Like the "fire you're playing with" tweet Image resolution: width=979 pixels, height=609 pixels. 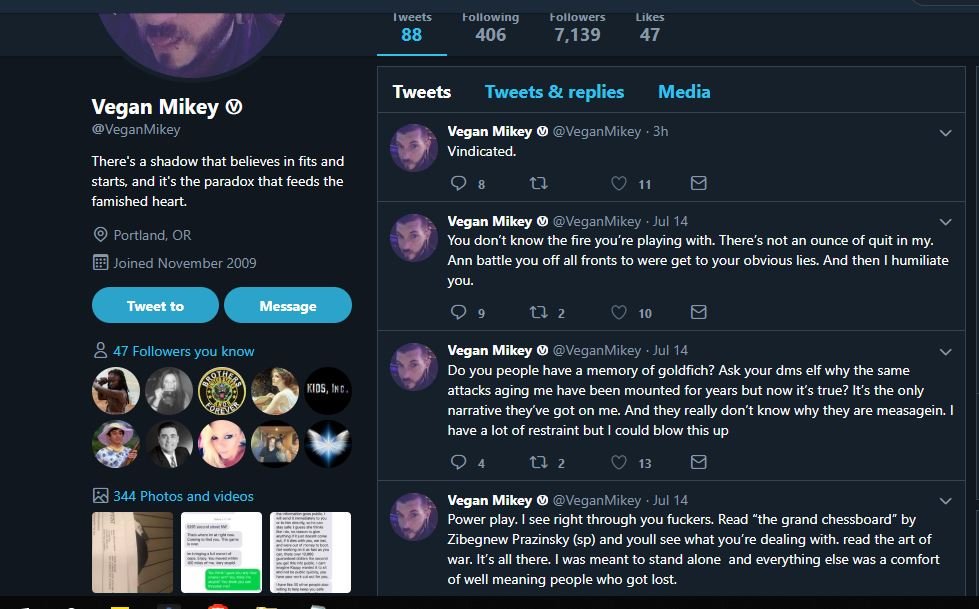tap(619, 313)
